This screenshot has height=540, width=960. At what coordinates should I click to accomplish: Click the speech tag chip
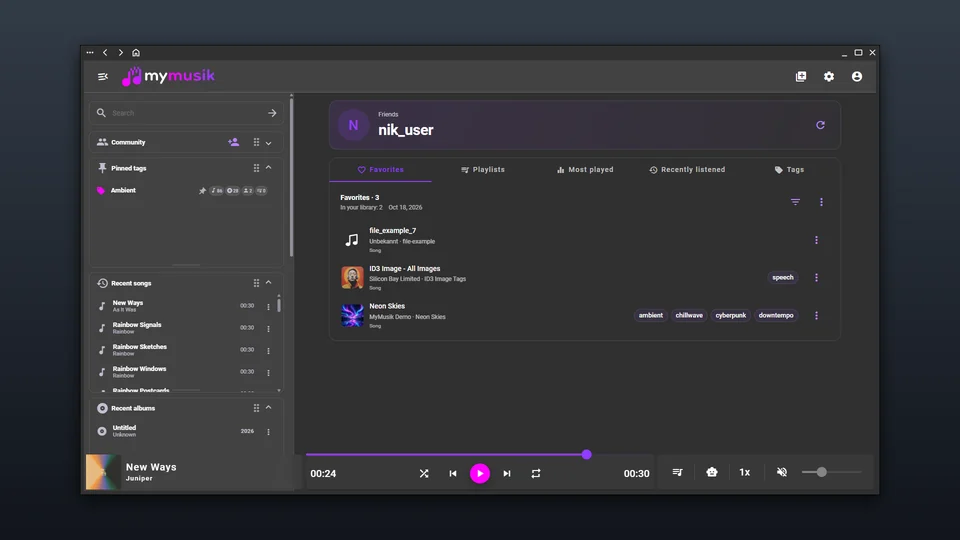(782, 277)
